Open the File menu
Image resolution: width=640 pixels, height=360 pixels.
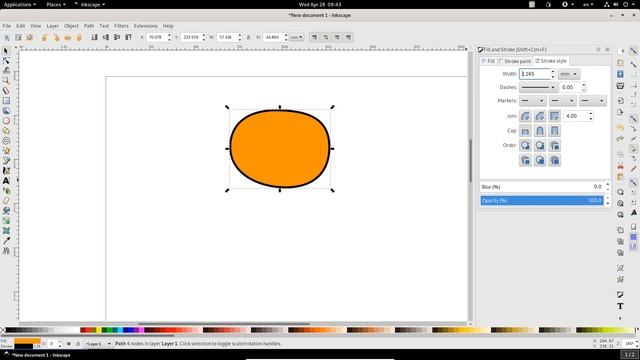pyautogui.click(x=7, y=26)
